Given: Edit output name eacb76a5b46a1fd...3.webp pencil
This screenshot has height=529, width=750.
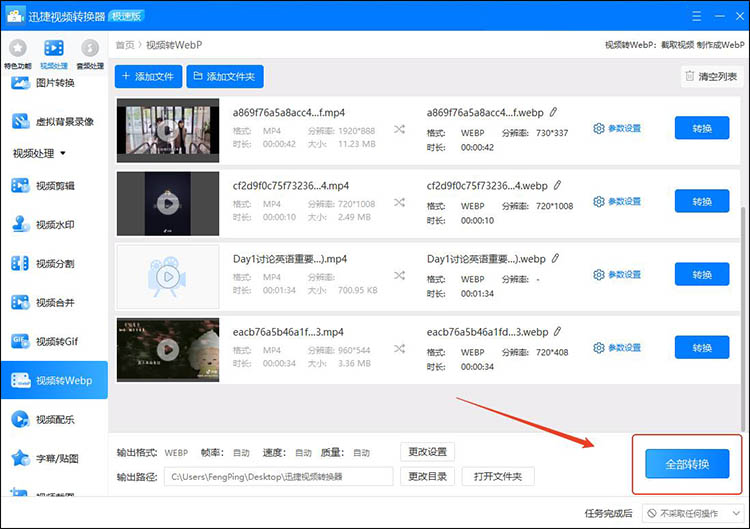Looking at the screenshot, I should [558, 331].
